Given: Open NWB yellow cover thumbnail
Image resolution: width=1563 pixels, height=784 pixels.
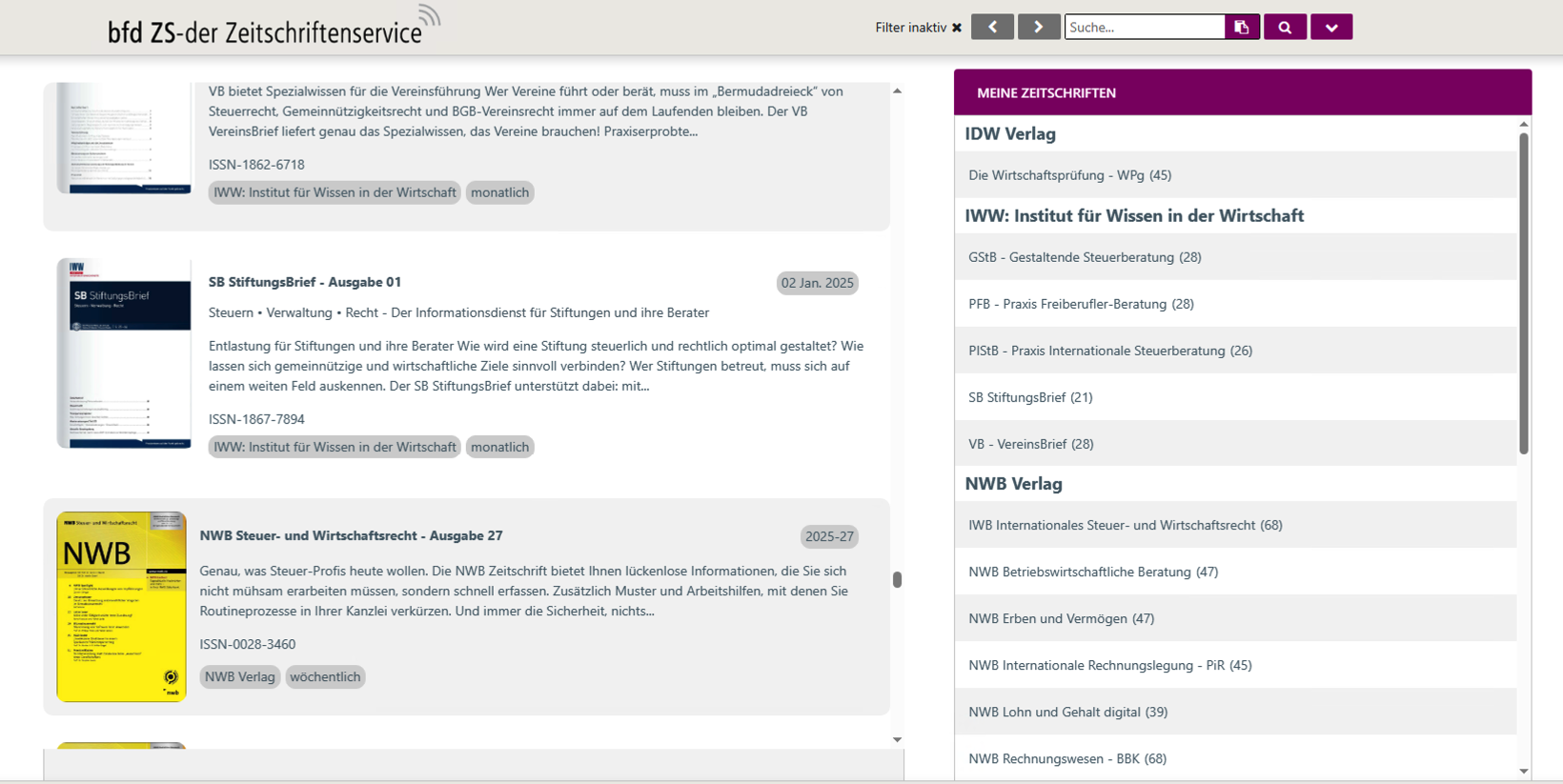Looking at the screenshot, I should 121,607.
